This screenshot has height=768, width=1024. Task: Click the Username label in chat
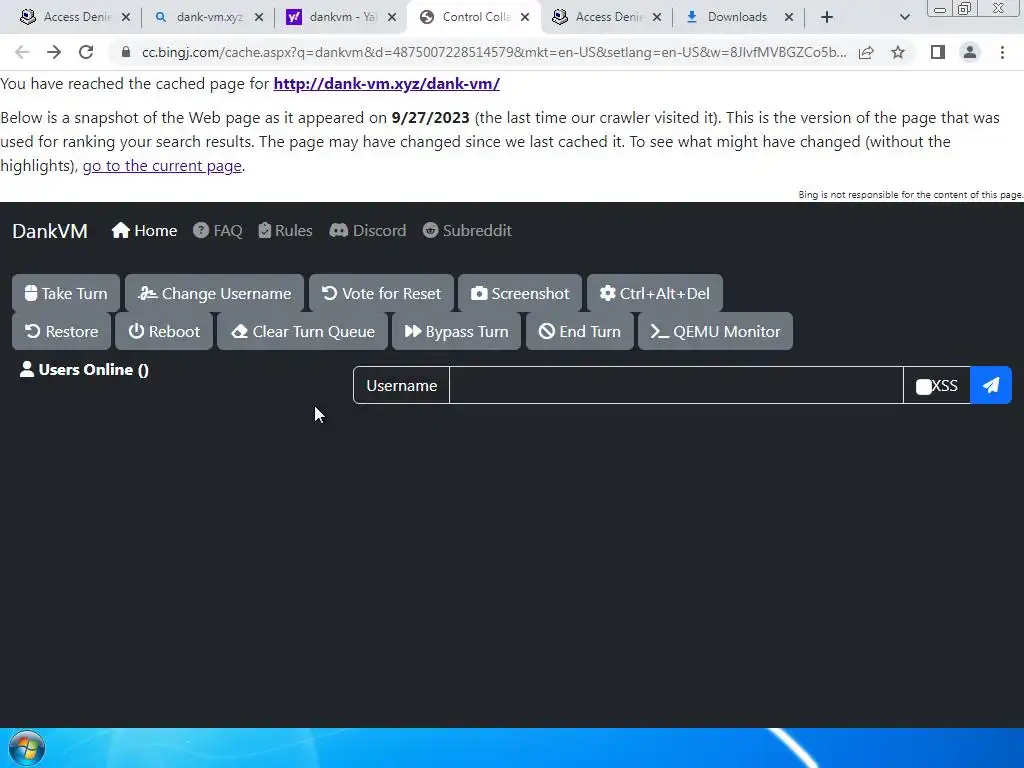[401, 385]
